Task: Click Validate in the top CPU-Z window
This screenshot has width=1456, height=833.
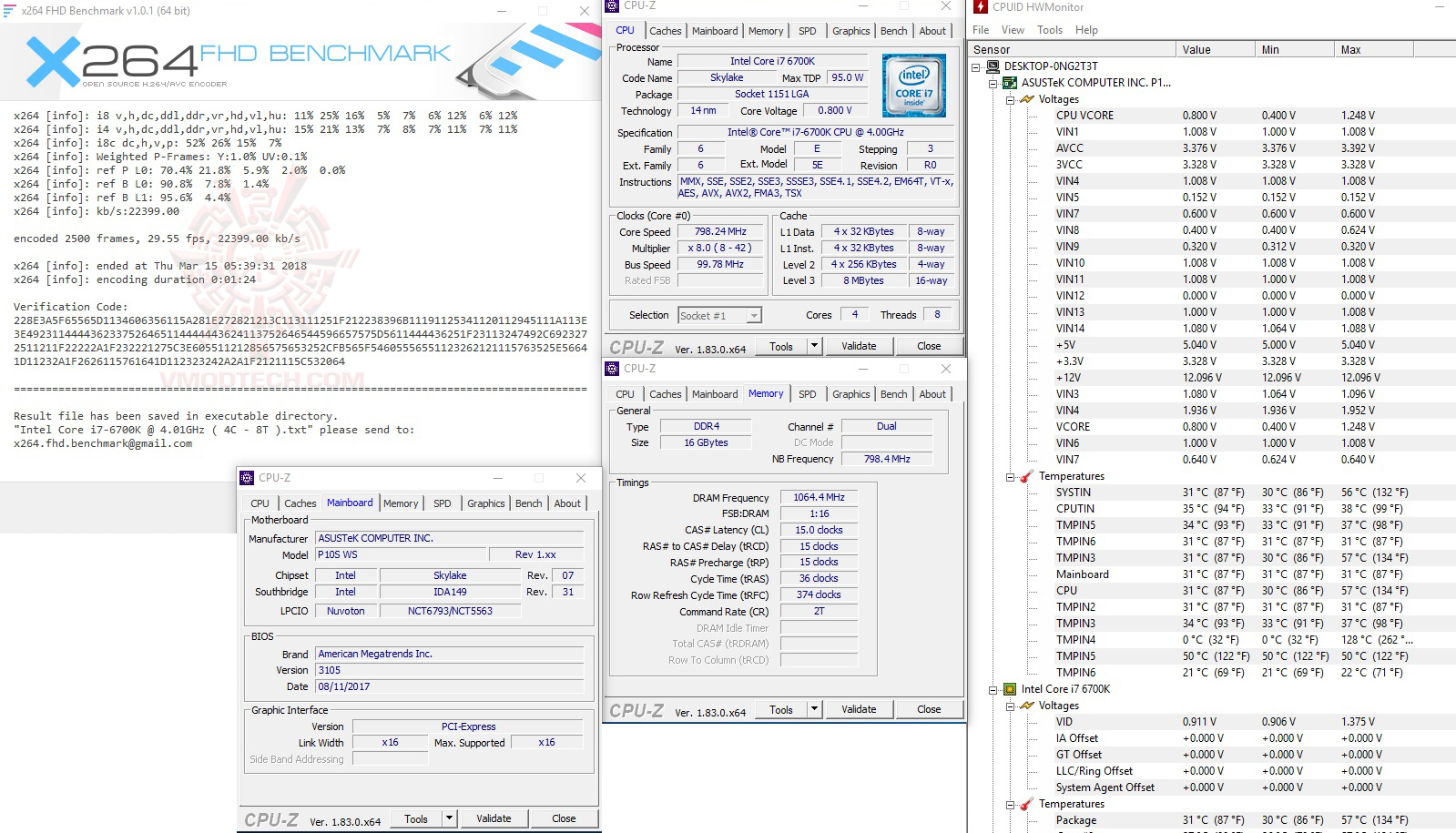Action: [x=859, y=346]
